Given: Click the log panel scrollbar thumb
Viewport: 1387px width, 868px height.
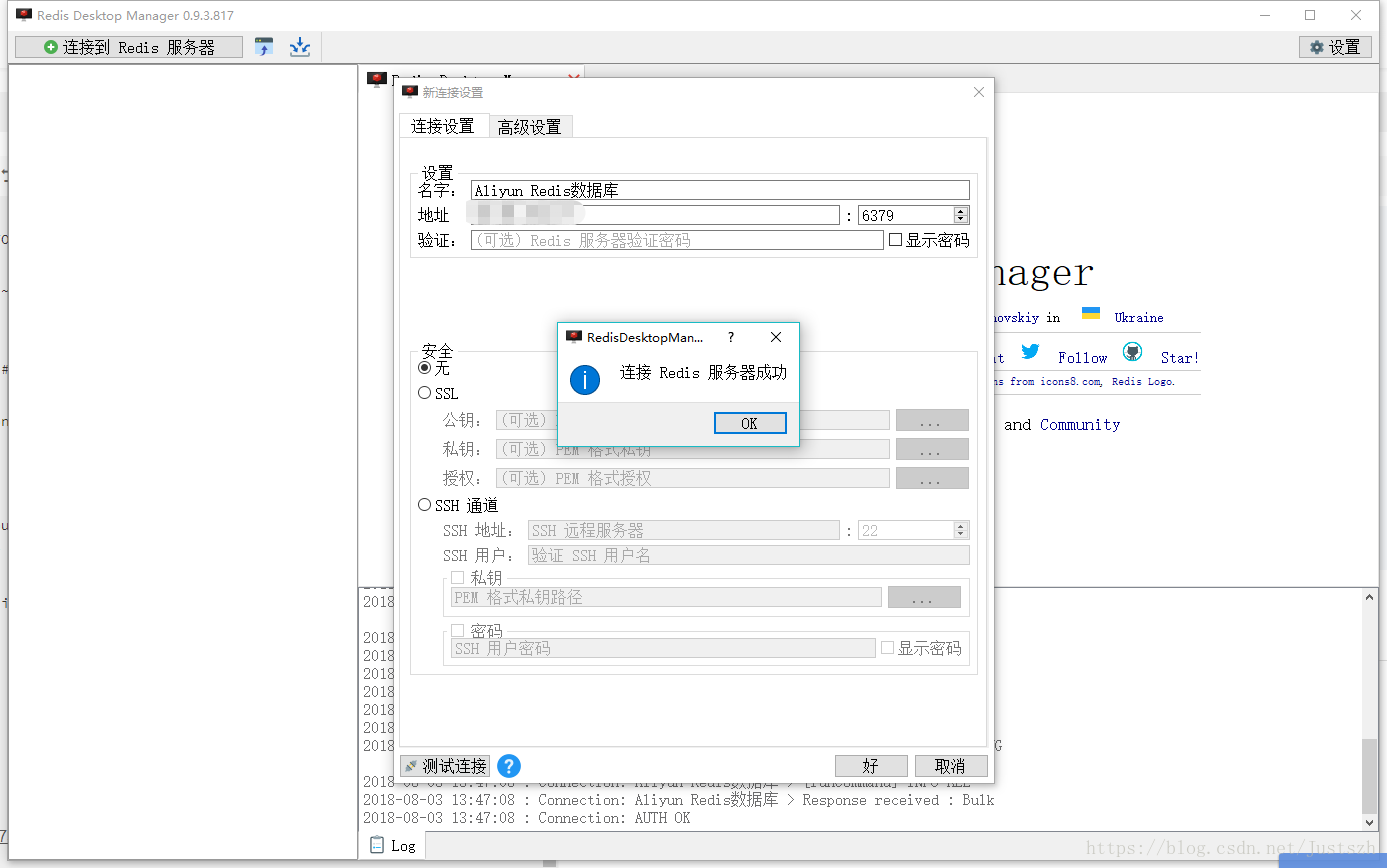Looking at the screenshot, I should (1370, 775).
